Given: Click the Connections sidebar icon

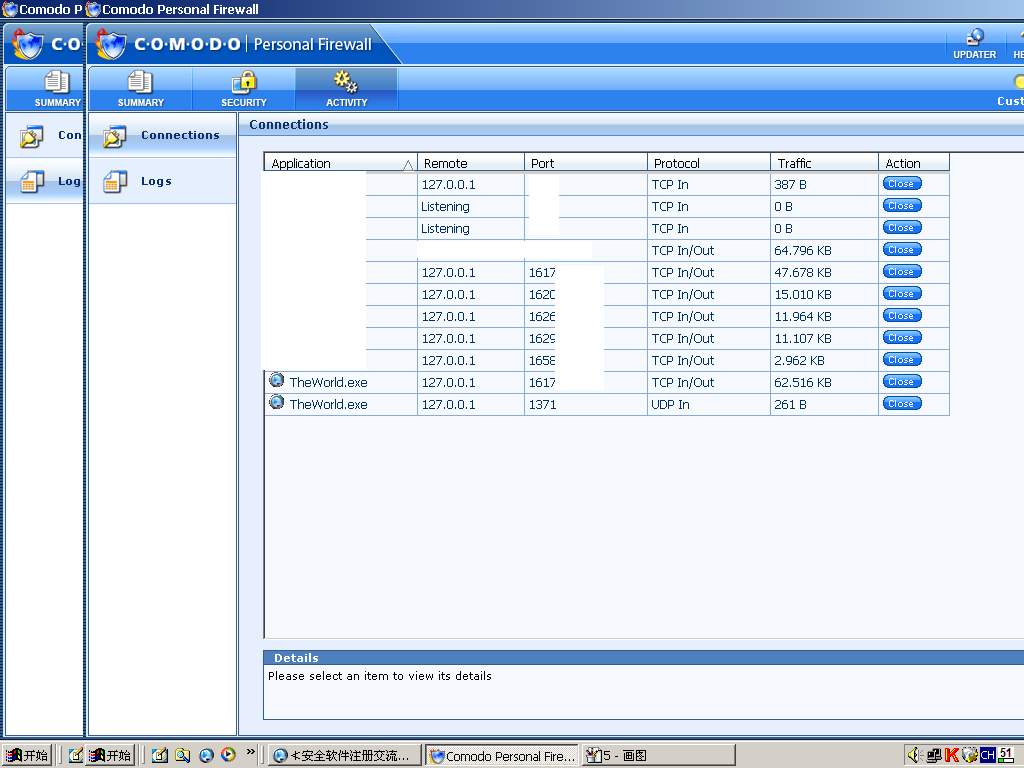Looking at the screenshot, I should pyautogui.click(x=115, y=136).
